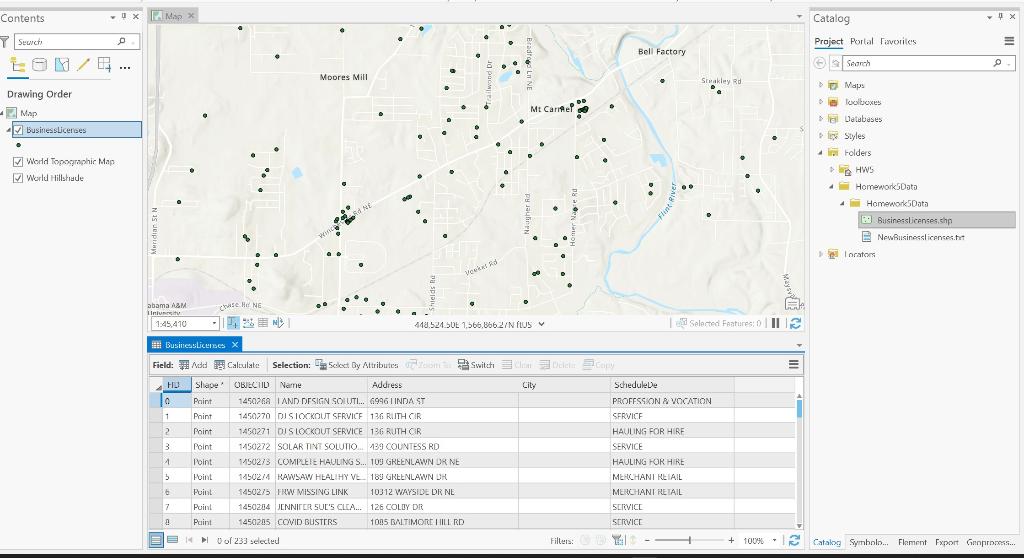Viewport: 1024px width, 558px height.
Task: Pause map drawing
Action: click(x=775, y=323)
